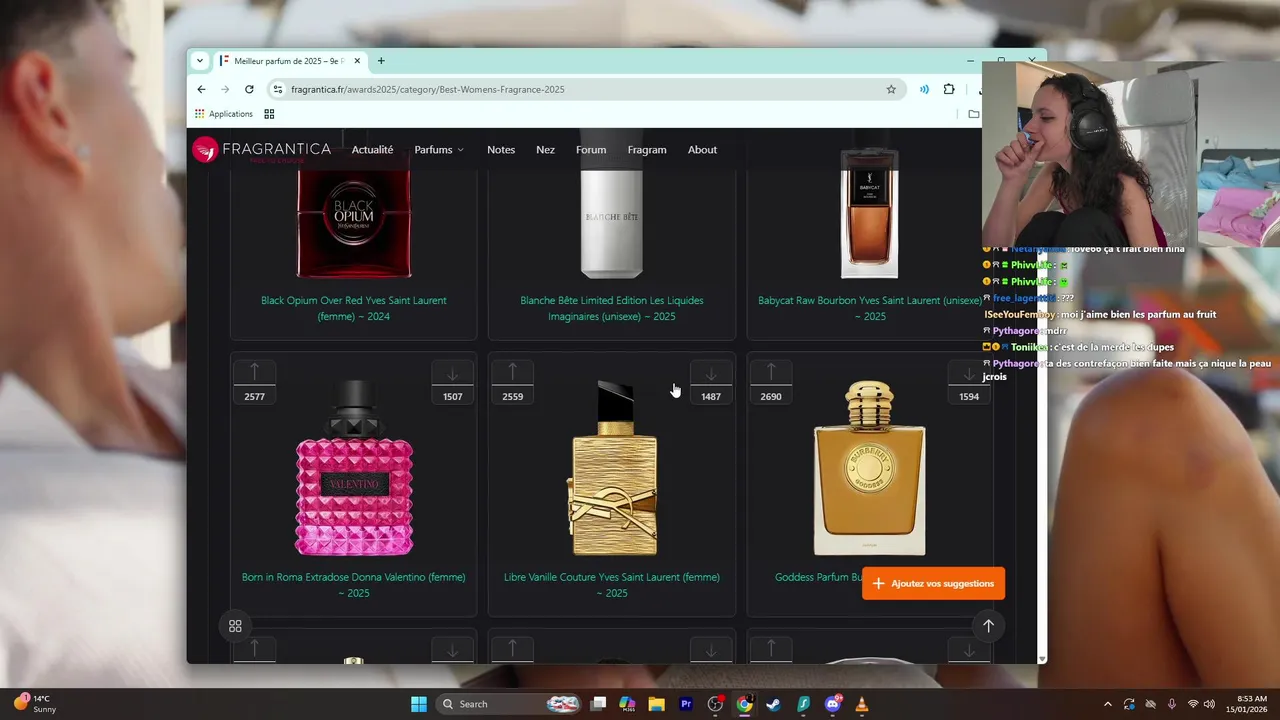
Task: Bookmark this page with the star icon
Action: point(891,89)
